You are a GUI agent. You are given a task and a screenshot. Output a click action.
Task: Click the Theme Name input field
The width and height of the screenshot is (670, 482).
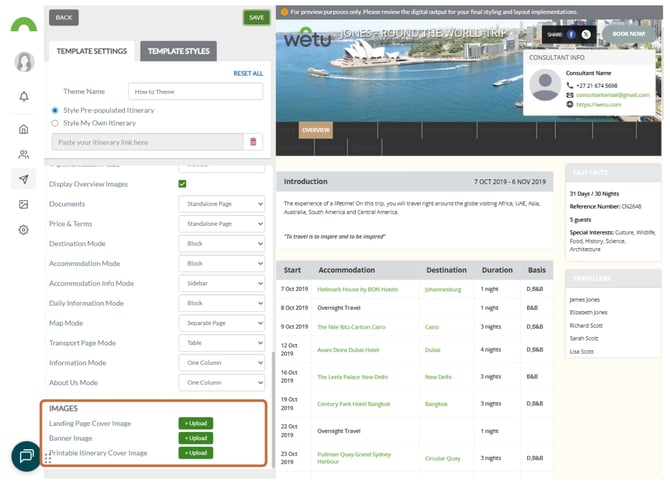coord(195,91)
